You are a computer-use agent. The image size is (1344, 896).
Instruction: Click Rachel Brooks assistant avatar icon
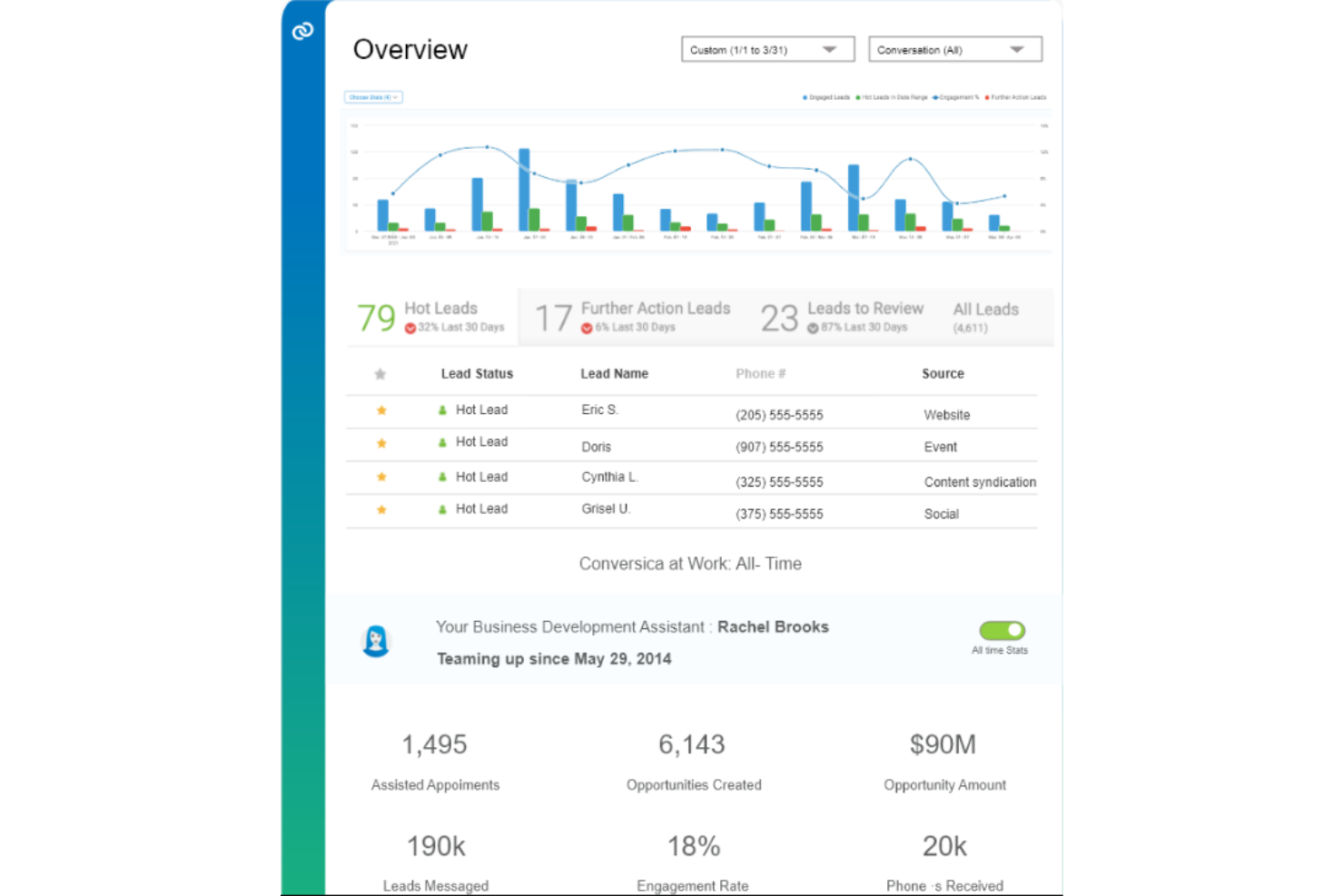pyautogui.click(x=376, y=641)
